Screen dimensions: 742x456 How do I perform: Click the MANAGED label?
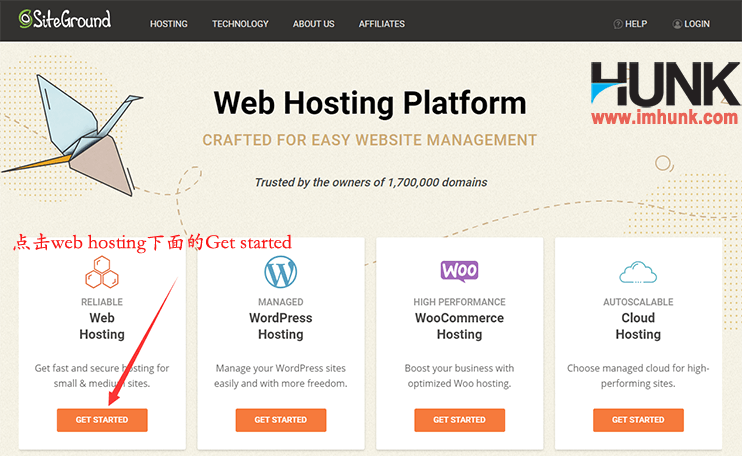[x=281, y=302]
